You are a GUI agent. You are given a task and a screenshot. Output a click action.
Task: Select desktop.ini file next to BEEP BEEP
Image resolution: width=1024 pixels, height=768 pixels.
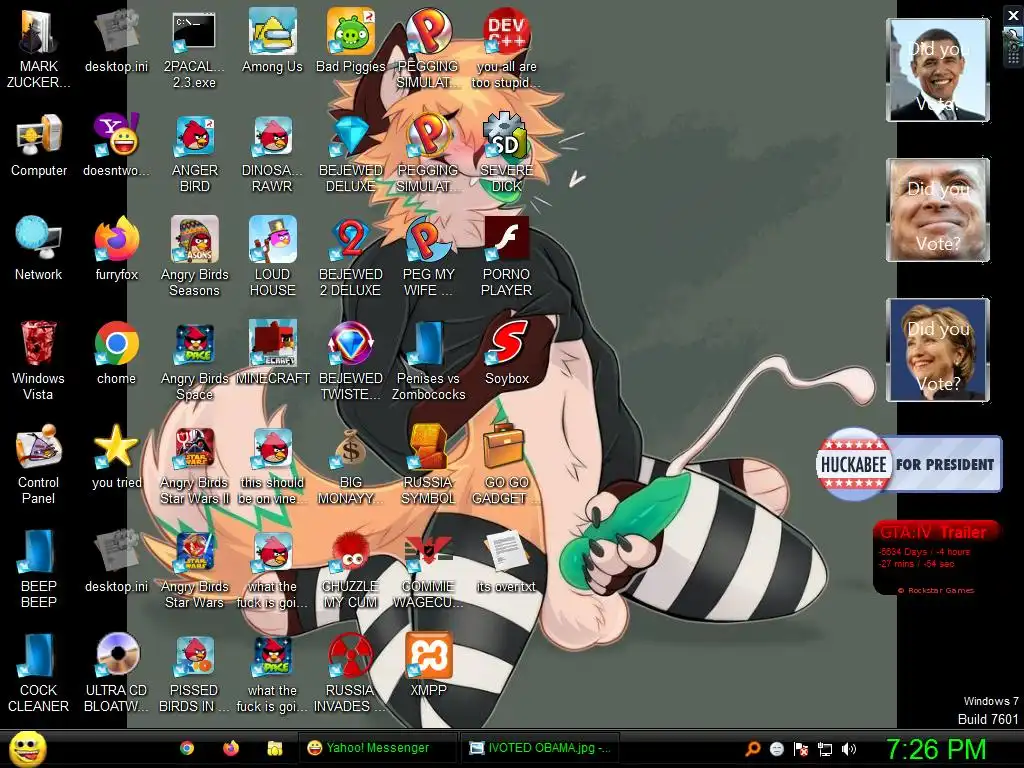(x=116, y=560)
